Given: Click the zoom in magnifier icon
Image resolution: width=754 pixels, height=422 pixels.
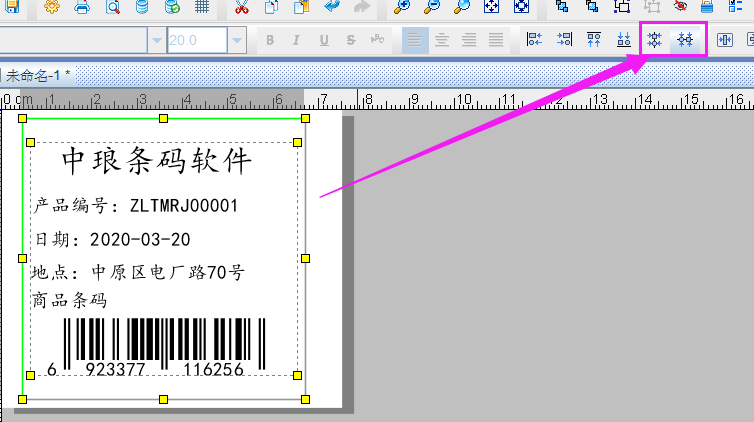Looking at the screenshot, I should [401, 7].
